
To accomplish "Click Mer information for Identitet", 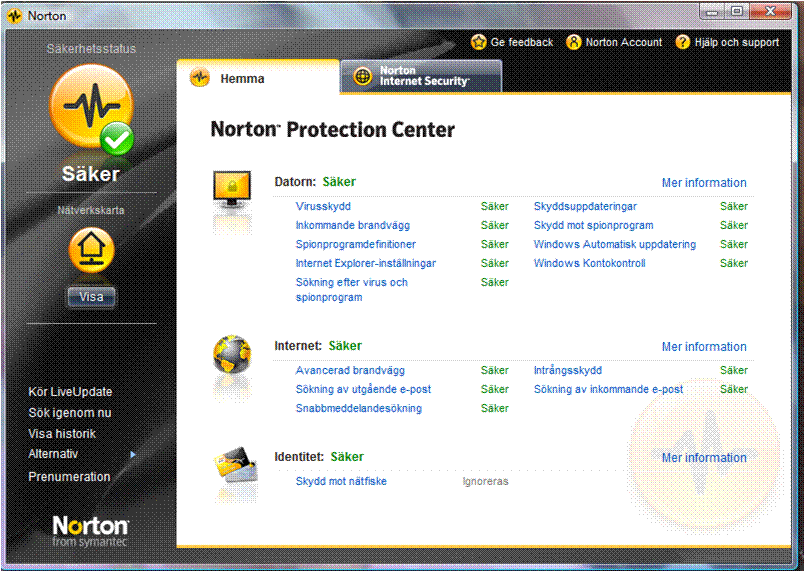I will point(704,457).
